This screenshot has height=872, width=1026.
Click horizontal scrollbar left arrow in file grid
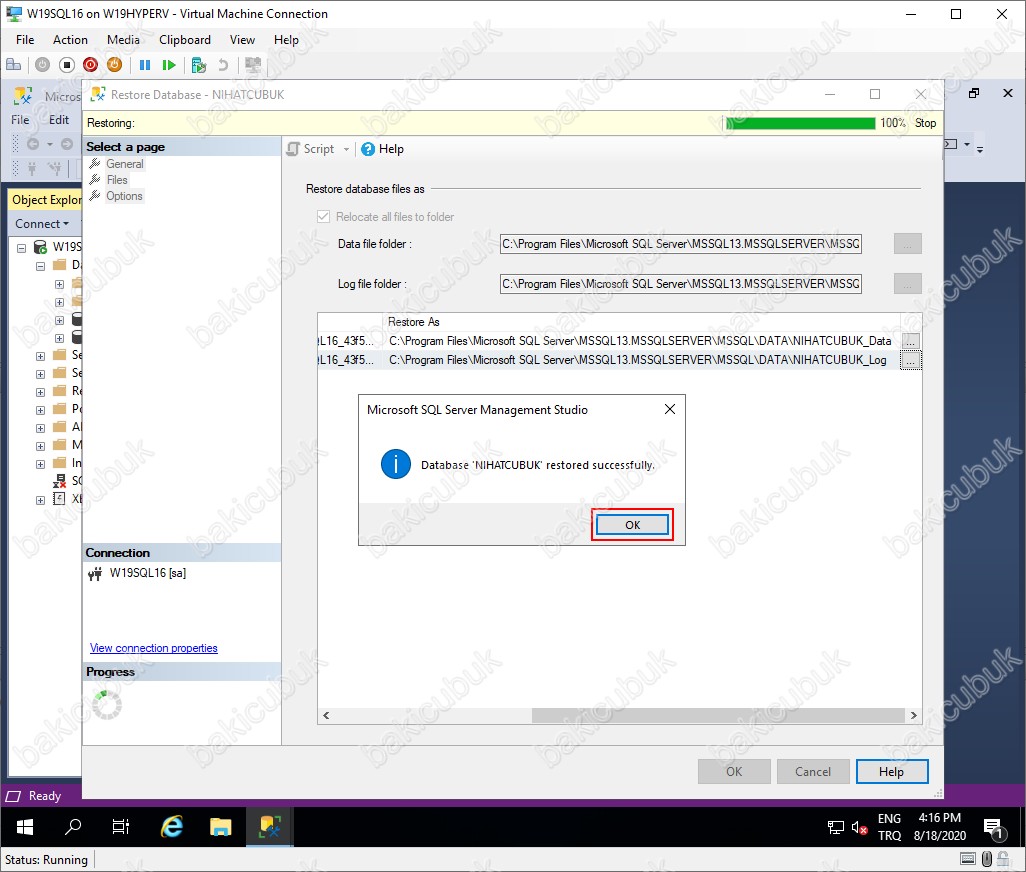326,716
